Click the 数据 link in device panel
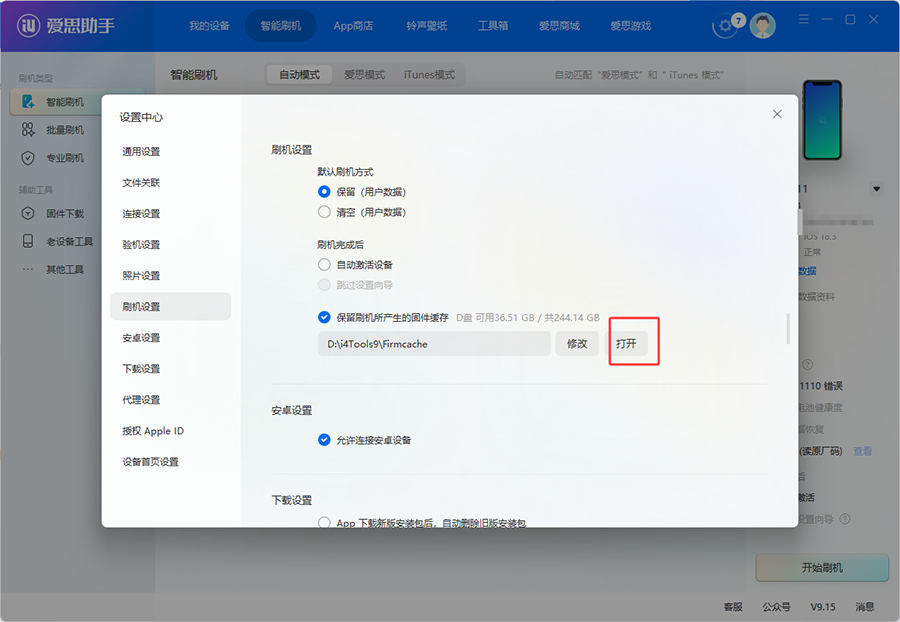This screenshot has height=622, width=900. pos(808,271)
